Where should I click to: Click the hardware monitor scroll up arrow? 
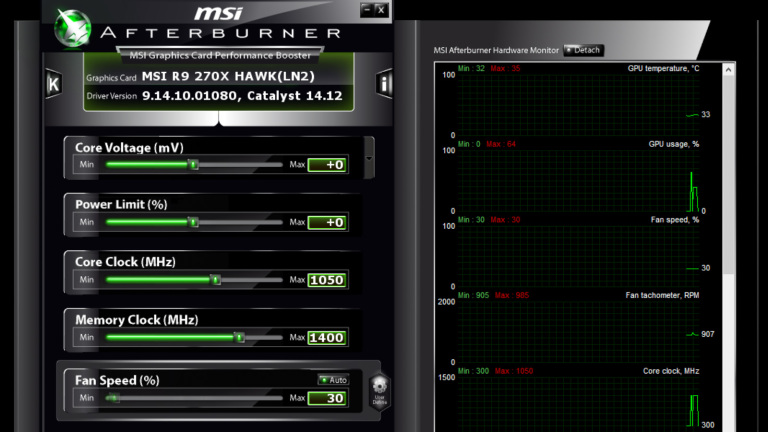click(728, 70)
